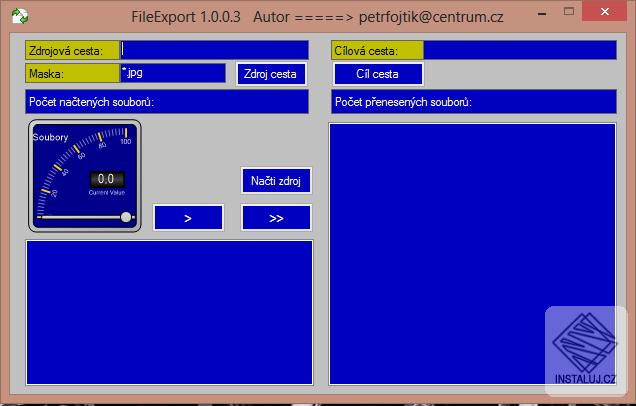Click the Cílová cesta input field
This screenshot has width=636, height=406.
[x=520, y=50]
